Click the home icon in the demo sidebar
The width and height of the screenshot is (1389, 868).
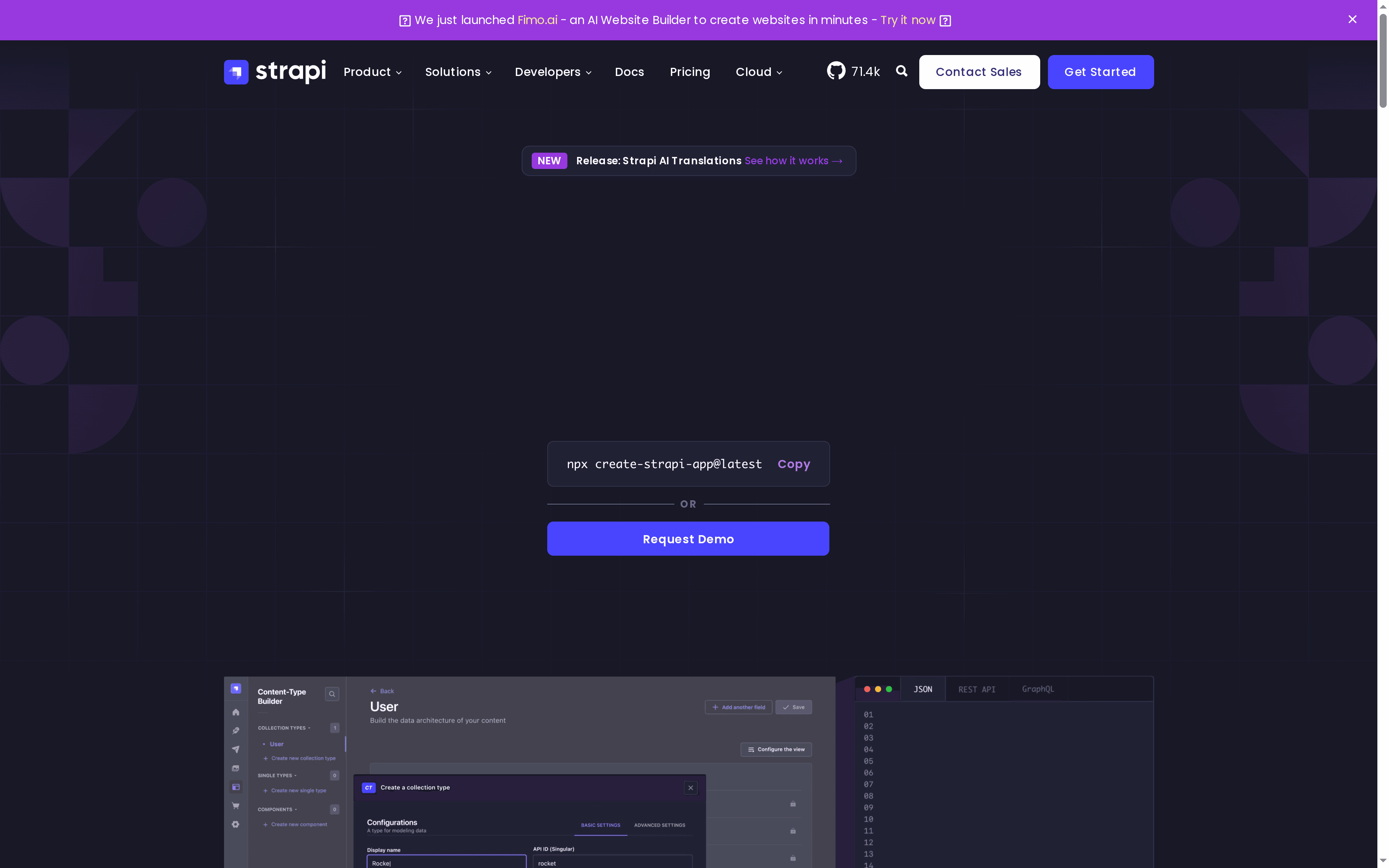235,713
